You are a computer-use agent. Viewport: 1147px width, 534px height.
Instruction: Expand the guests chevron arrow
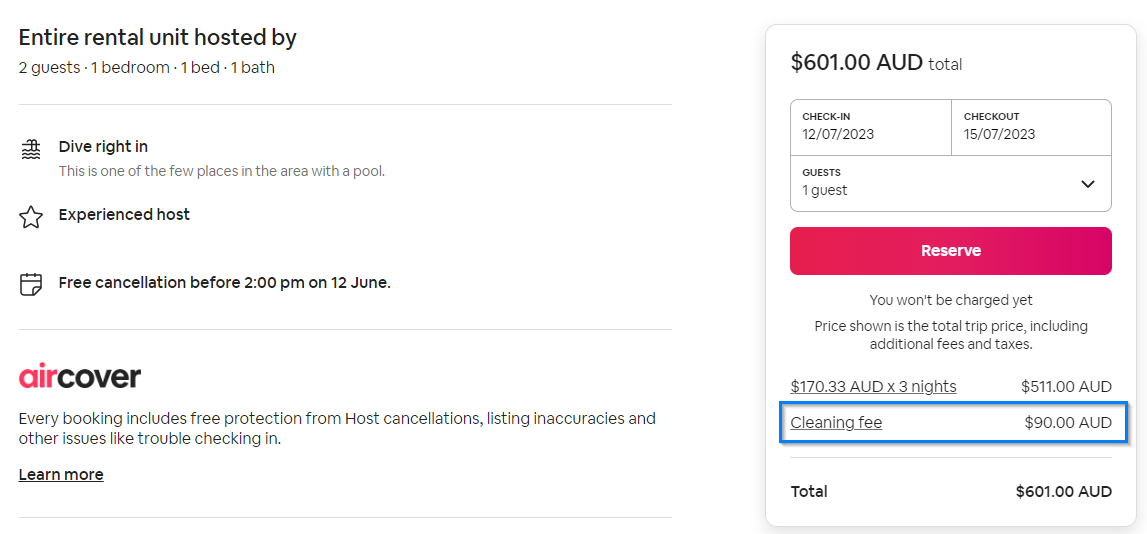pos(1088,184)
